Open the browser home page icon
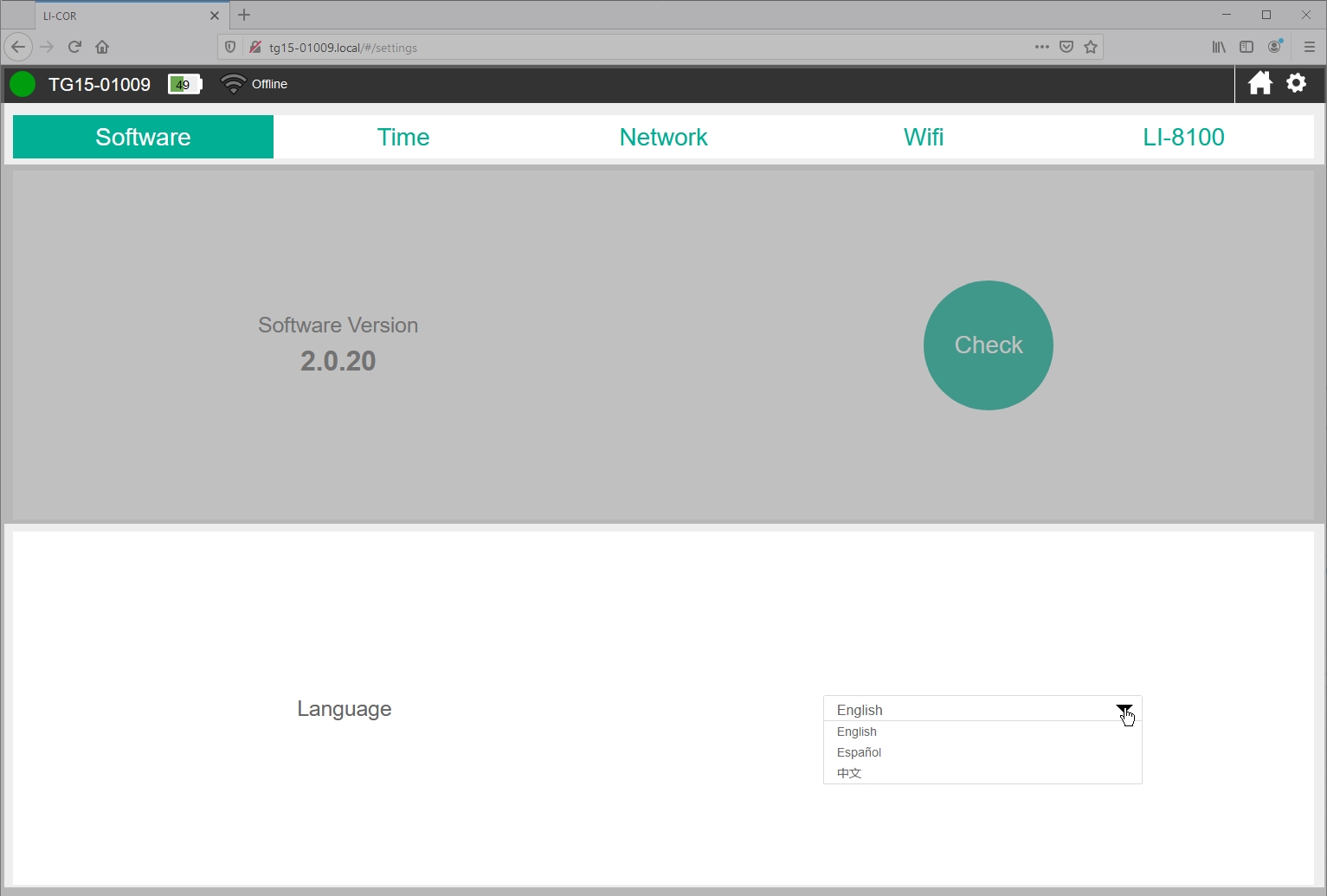This screenshot has width=1327, height=896. 102,47
